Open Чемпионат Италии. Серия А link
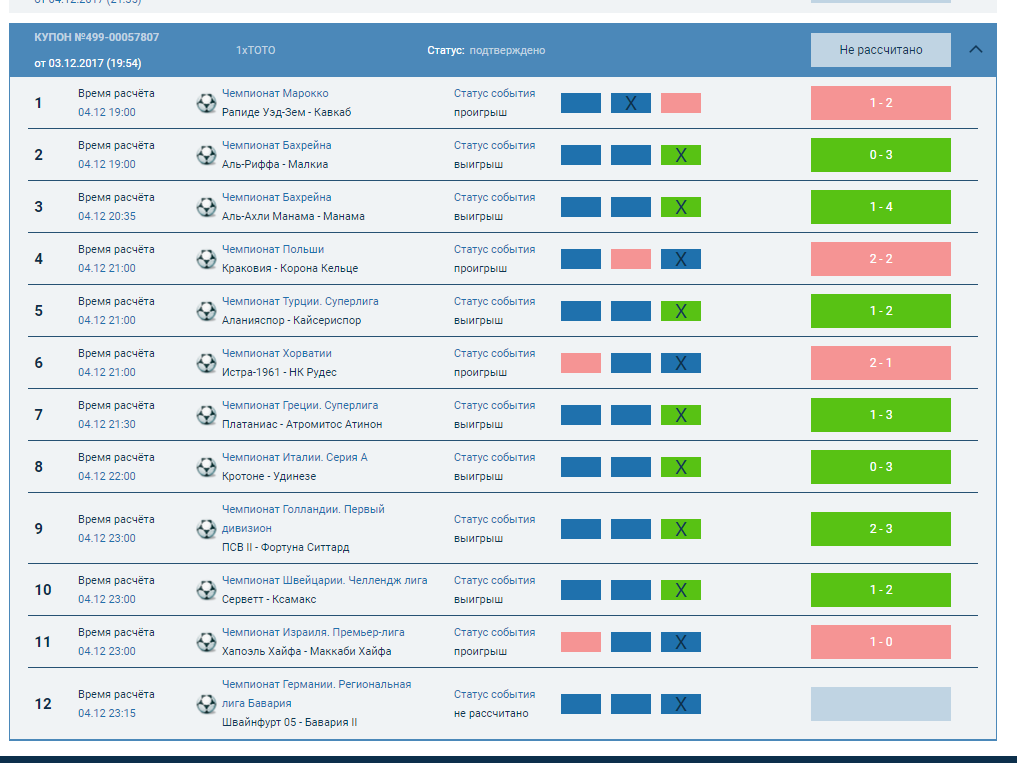The width and height of the screenshot is (1017, 763). point(294,457)
